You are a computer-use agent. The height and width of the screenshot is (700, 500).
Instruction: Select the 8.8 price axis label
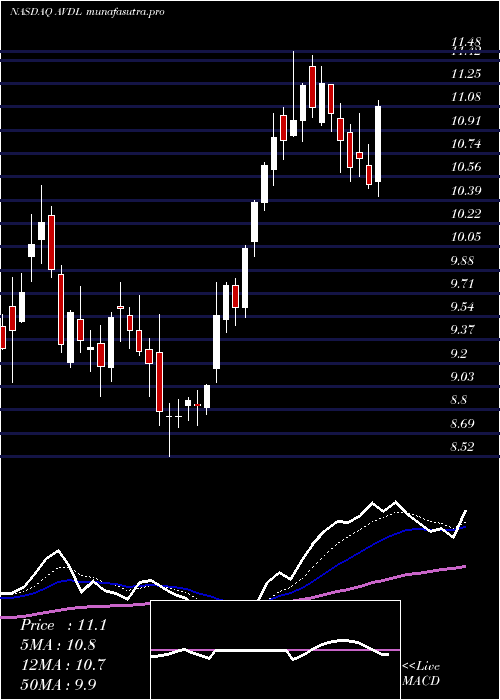[460, 400]
